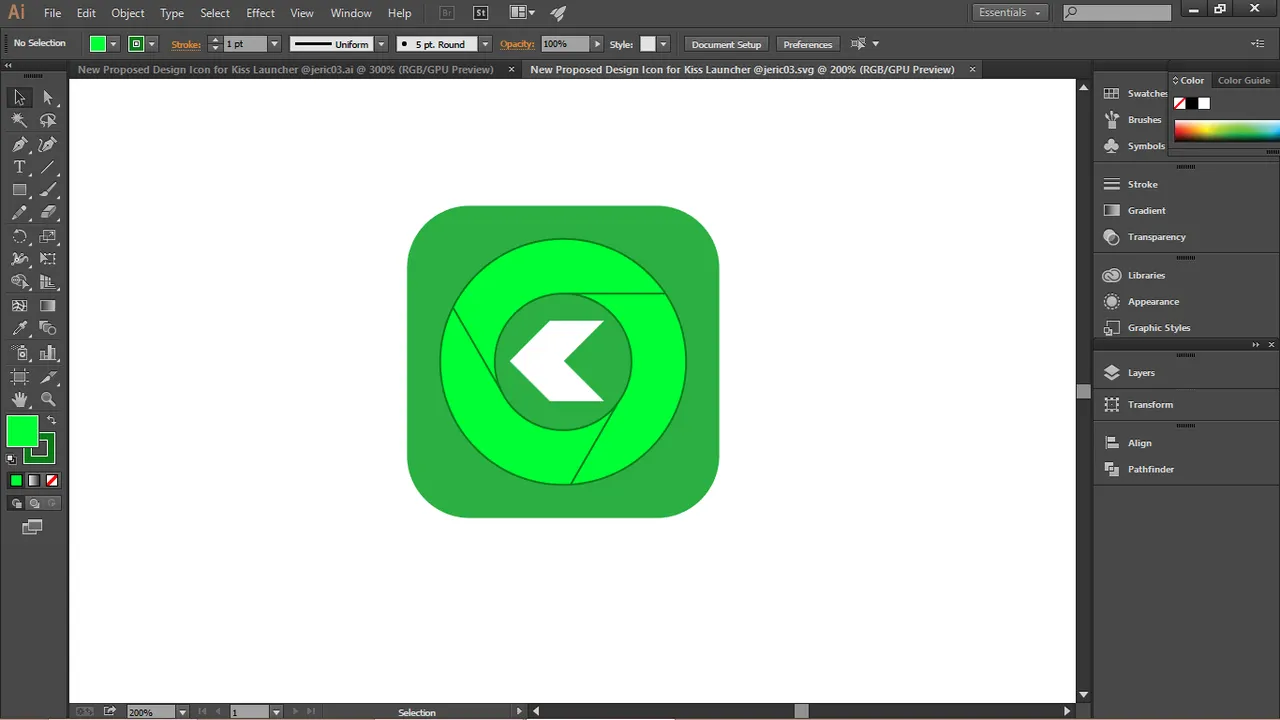Open Adobe Bridge from the Br icon
Viewport: 1280px width, 720px height.
[447, 13]
